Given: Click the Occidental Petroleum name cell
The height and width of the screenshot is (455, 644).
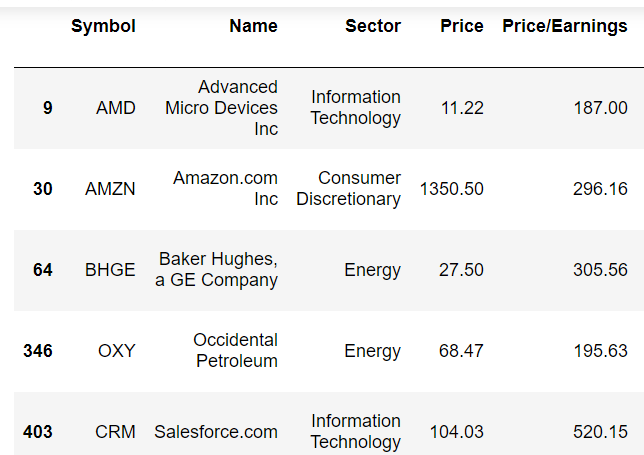Looking at the screenshot, I should [235, 351].
